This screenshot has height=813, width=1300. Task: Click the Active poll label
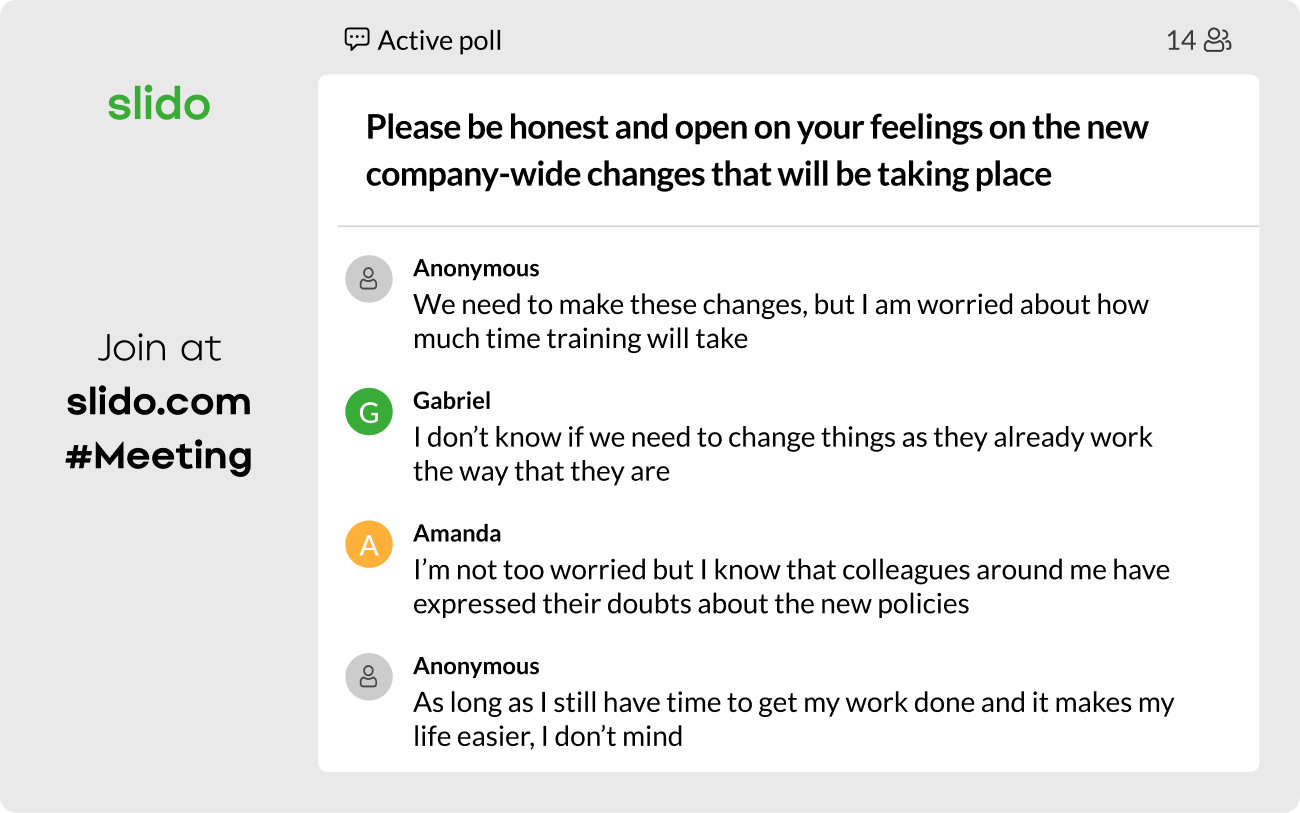439,41
